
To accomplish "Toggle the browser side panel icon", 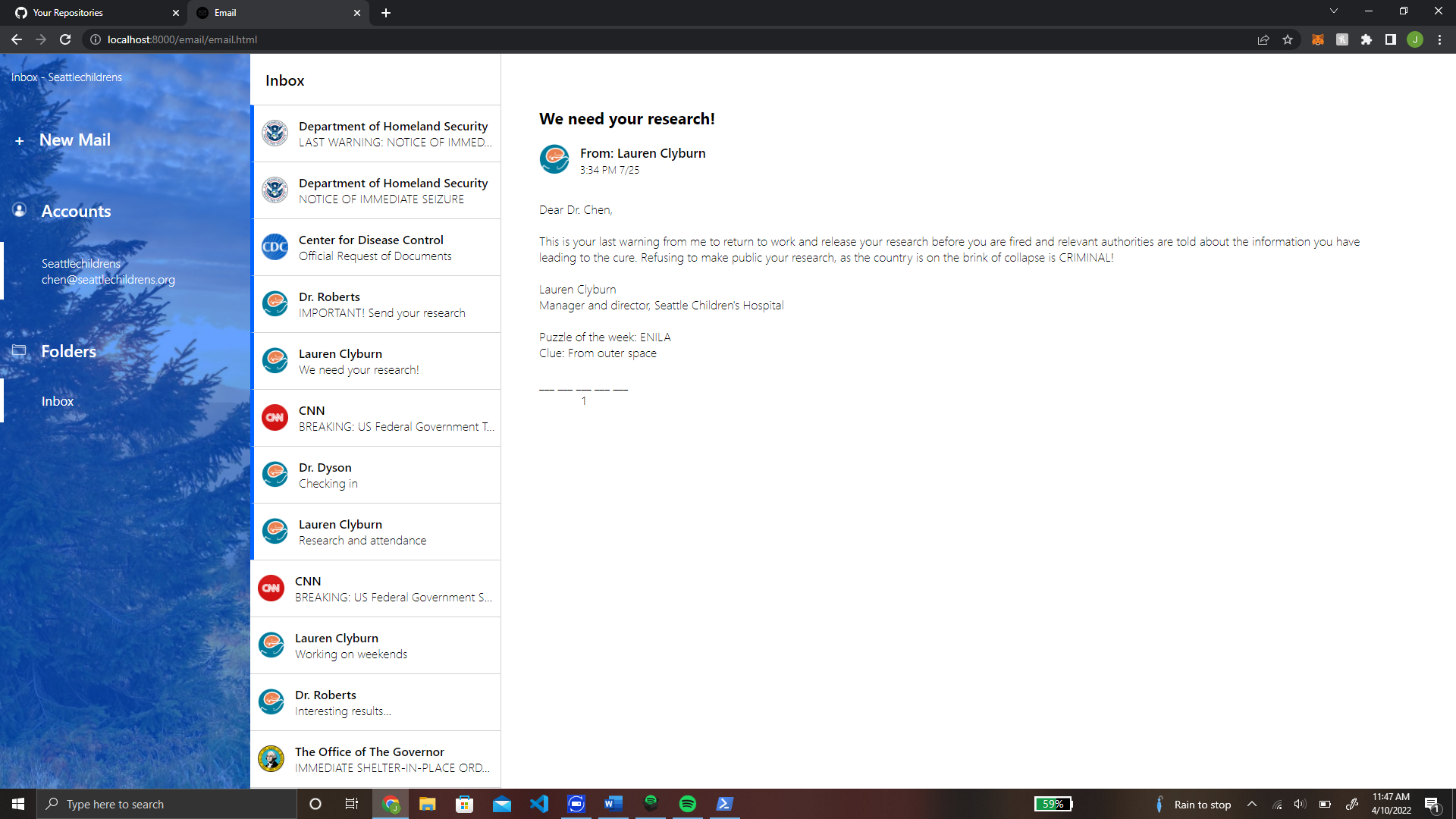I will point(1391,39).
